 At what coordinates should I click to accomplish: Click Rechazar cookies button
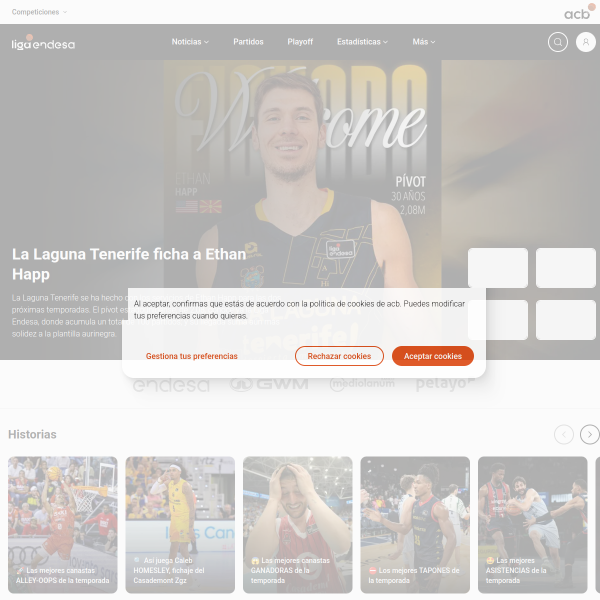339,356
